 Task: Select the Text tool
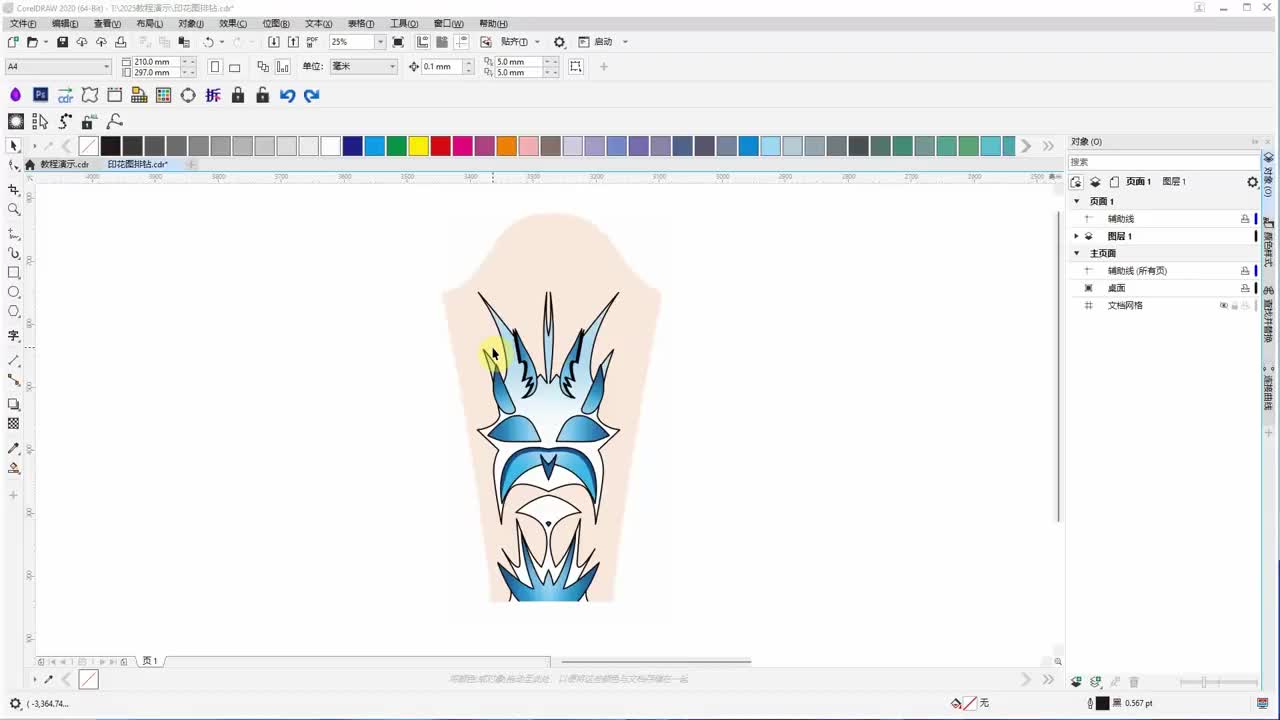point(14,336)
